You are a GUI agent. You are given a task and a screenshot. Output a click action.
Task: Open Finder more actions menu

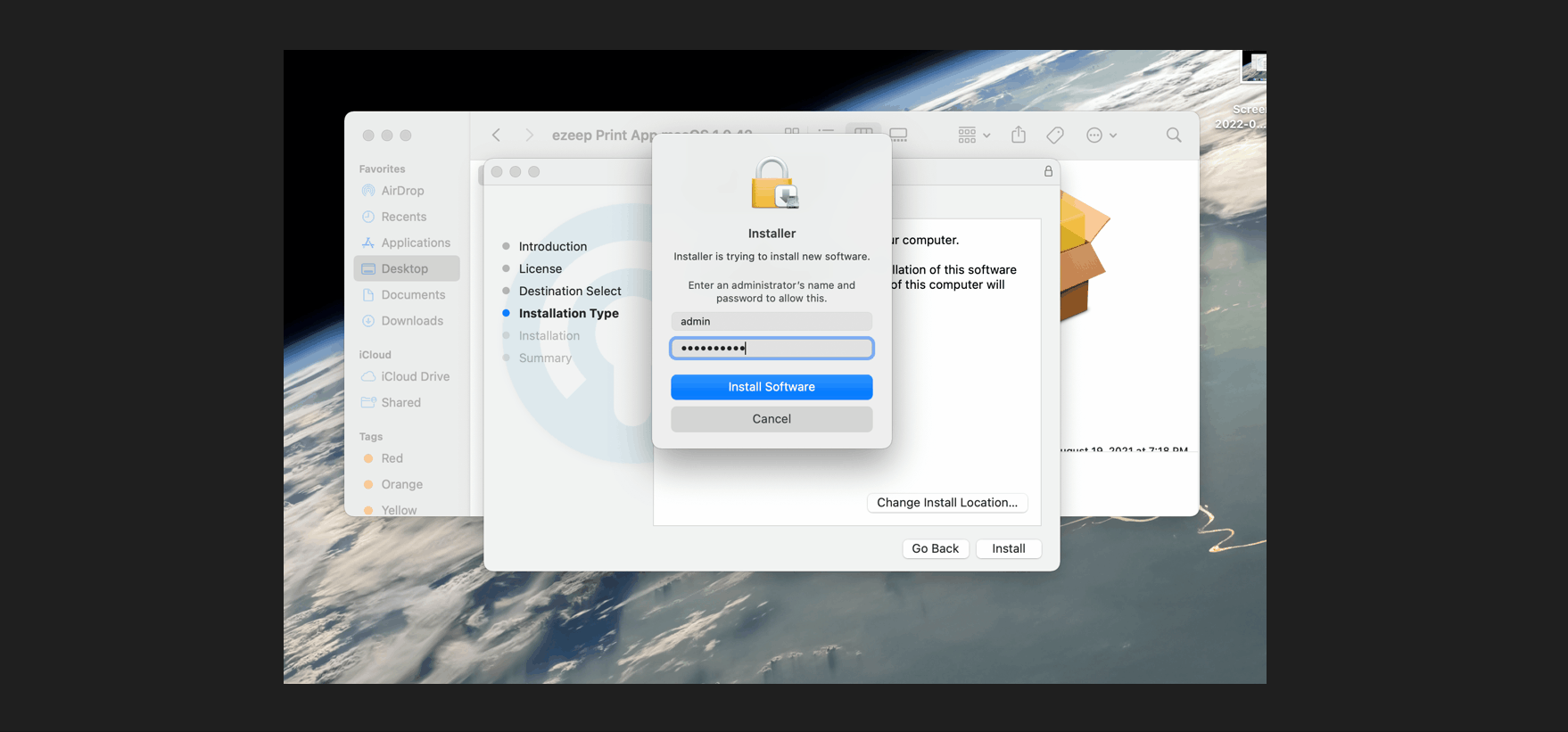[x=1102, y=135]
